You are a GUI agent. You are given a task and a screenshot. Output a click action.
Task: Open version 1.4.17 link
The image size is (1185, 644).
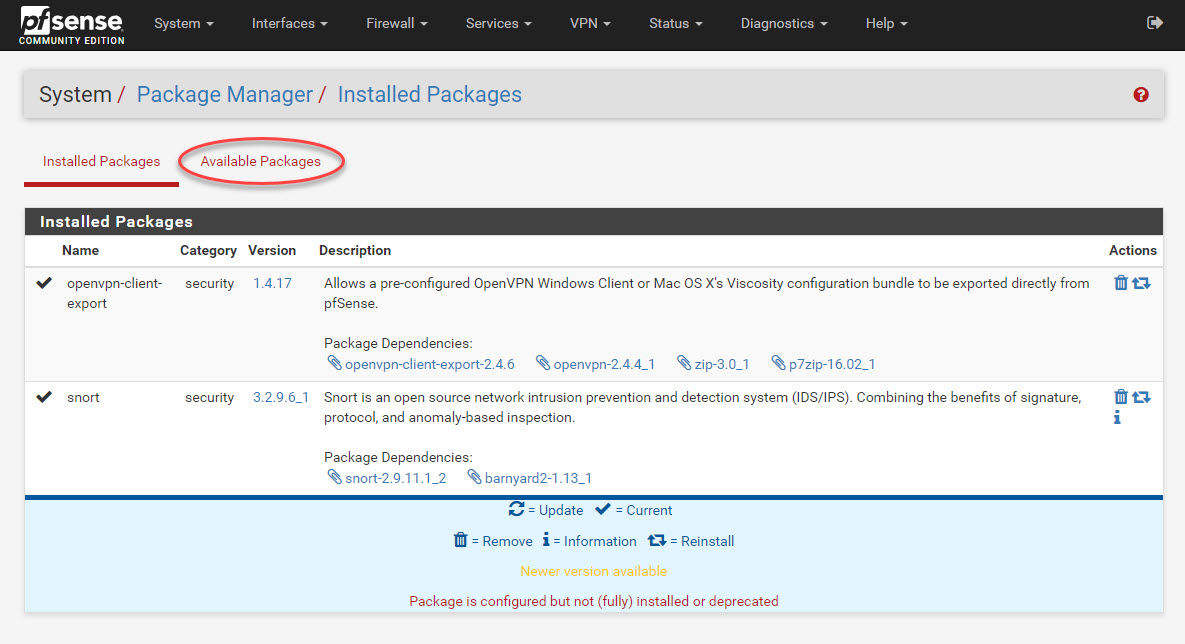272,283
